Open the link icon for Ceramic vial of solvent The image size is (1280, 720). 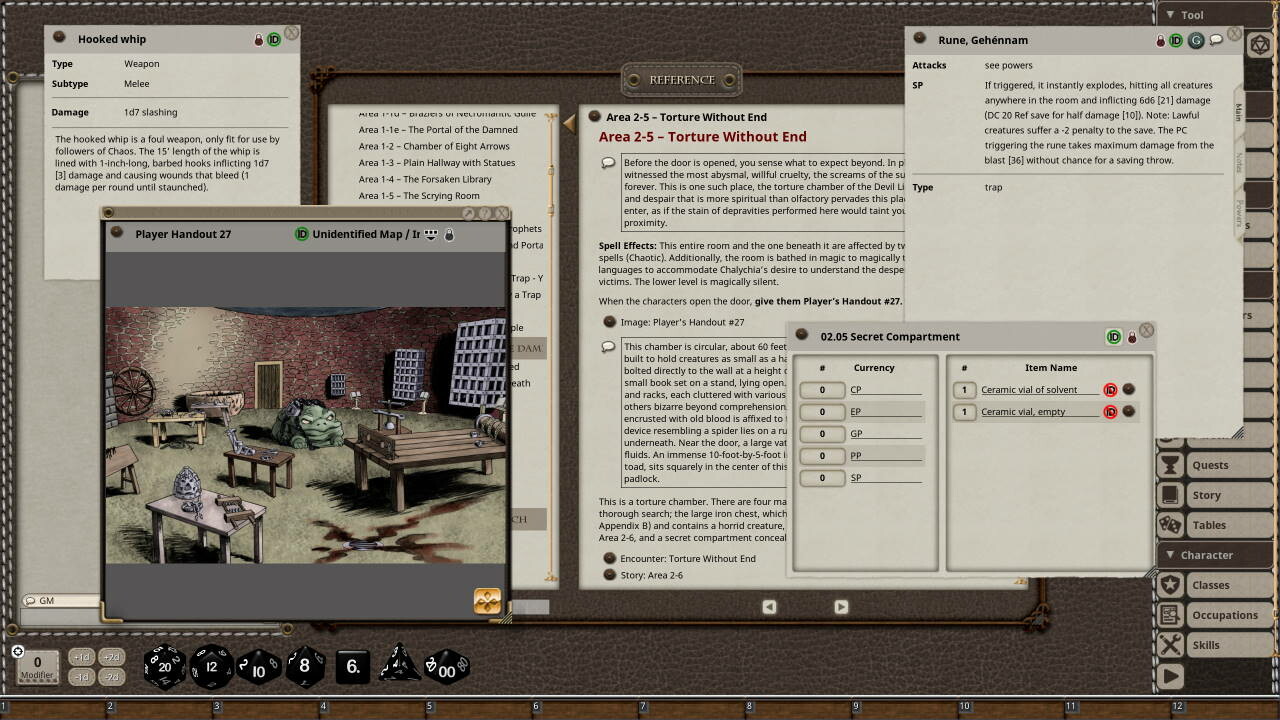1129,390
